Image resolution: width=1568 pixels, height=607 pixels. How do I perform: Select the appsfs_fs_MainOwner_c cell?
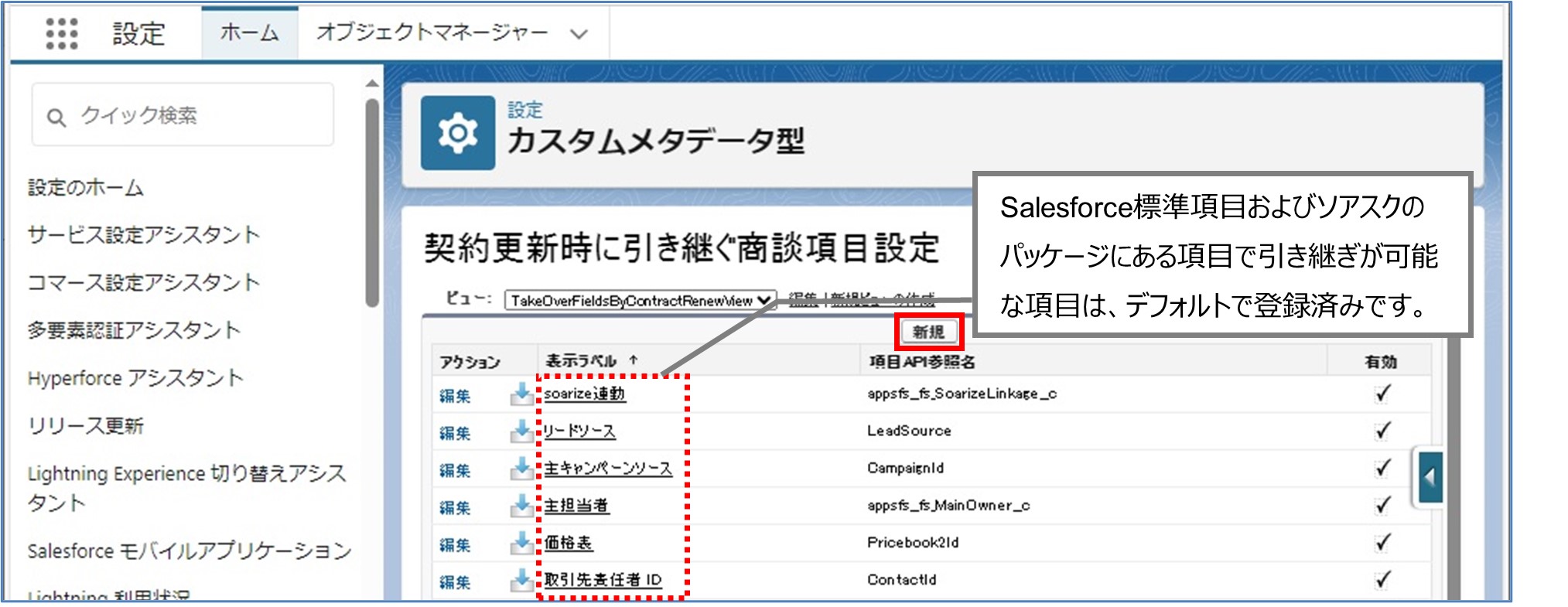pyautogui.click(x=948, y=505)
